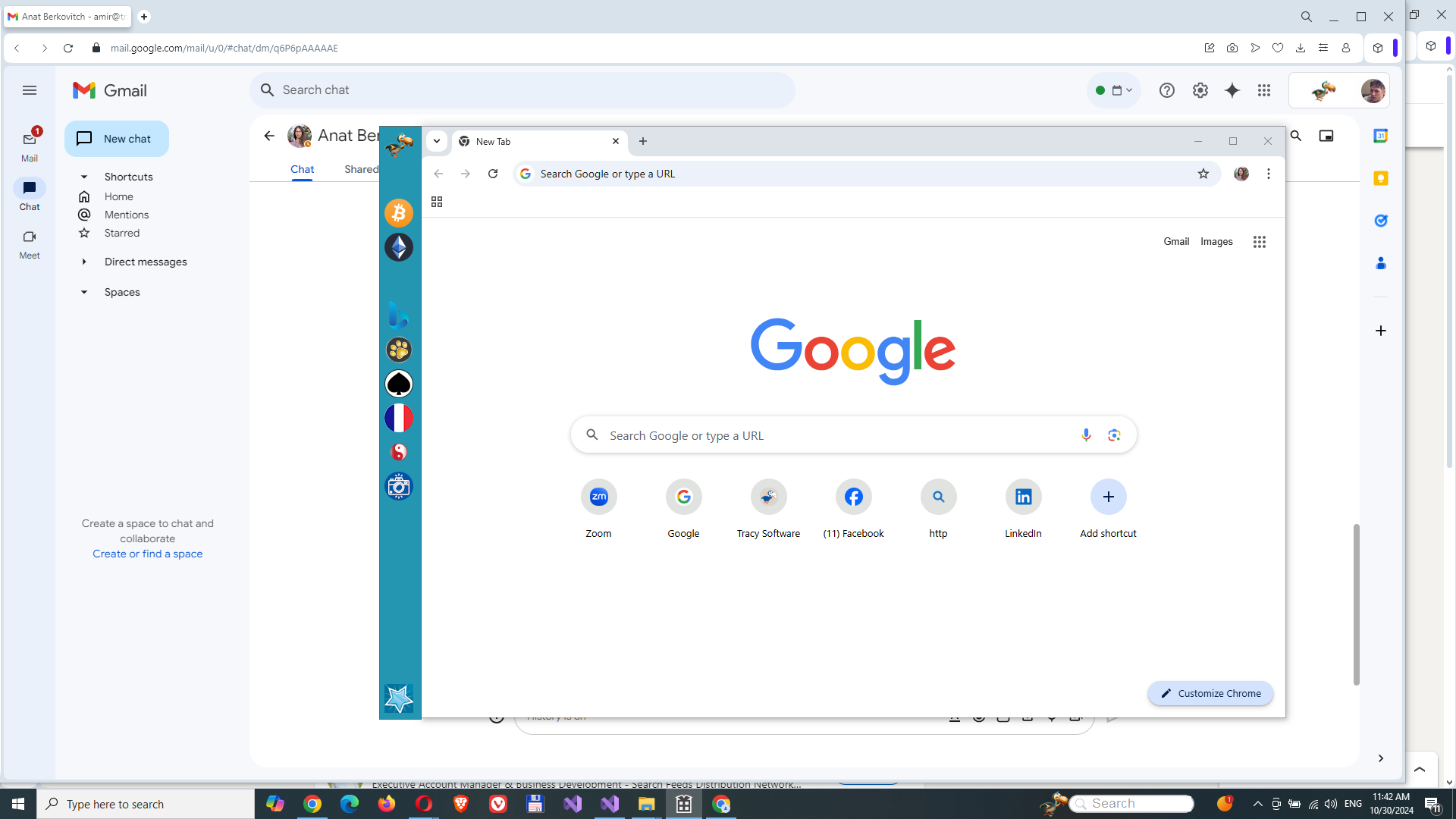Click the Google Search by image icon
1456x819 pixels.
pyautogui.click(x=1113, y=435)
